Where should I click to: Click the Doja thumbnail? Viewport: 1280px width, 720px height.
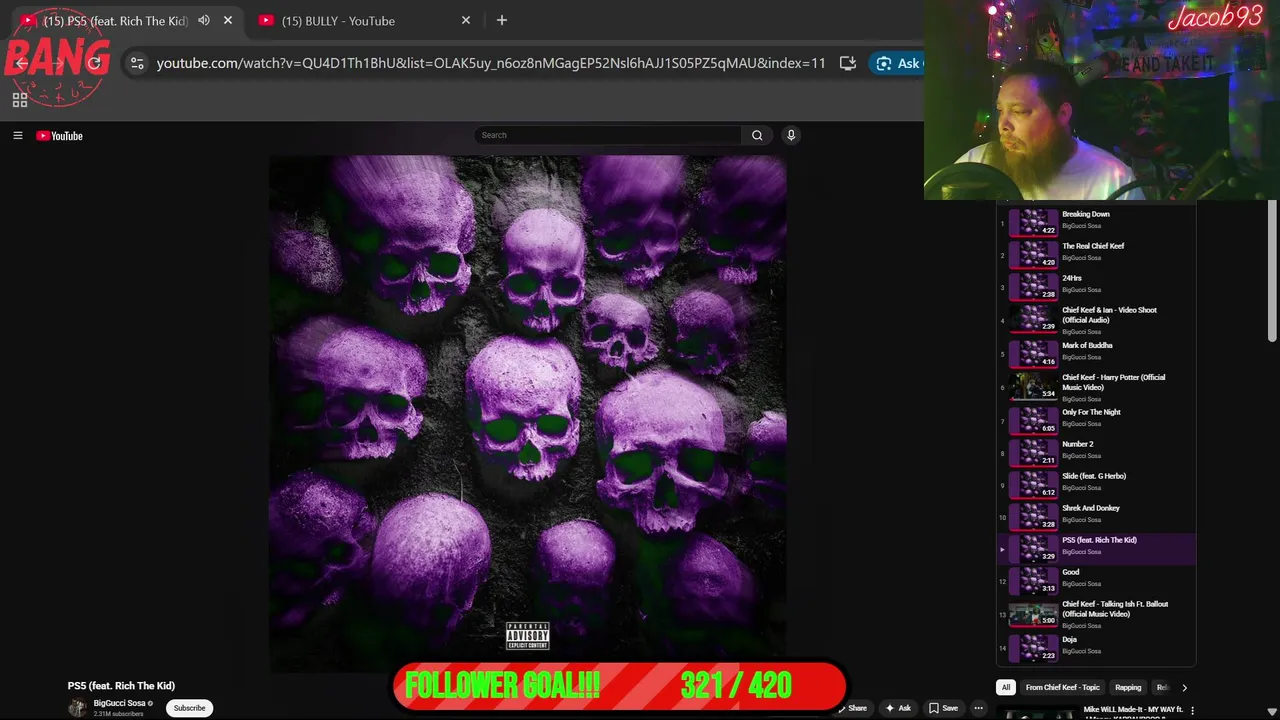tap(1033, 647)
